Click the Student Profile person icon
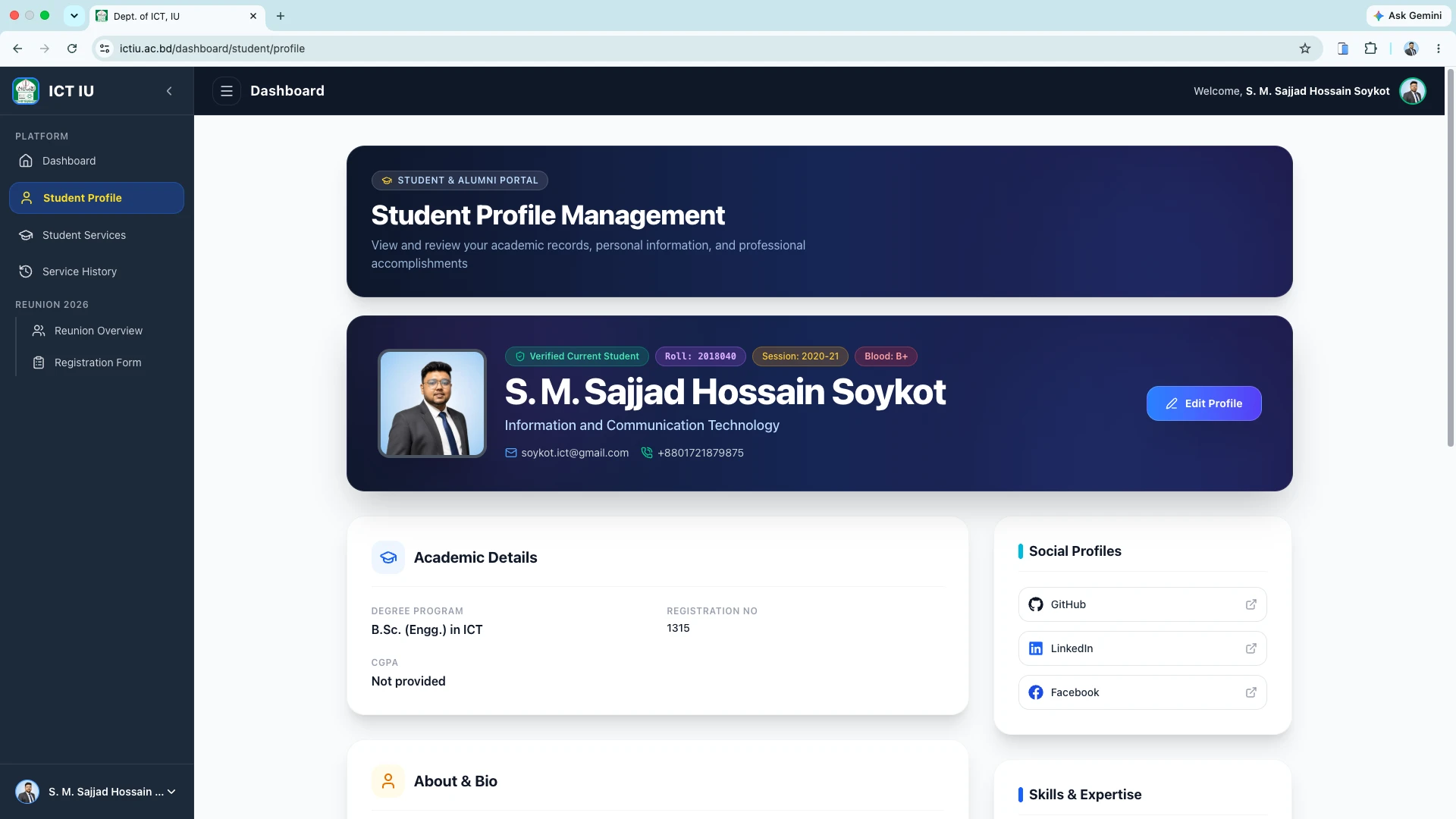Viewport: 1456px width, 819px height. 27,198
